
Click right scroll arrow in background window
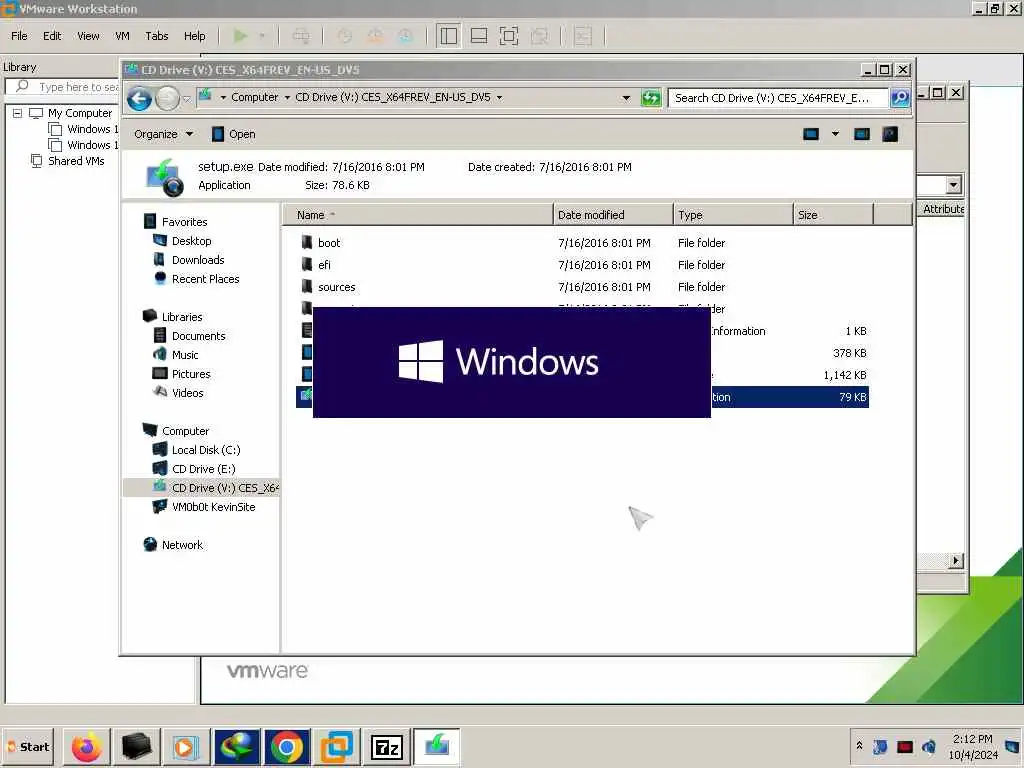[956, 560]
